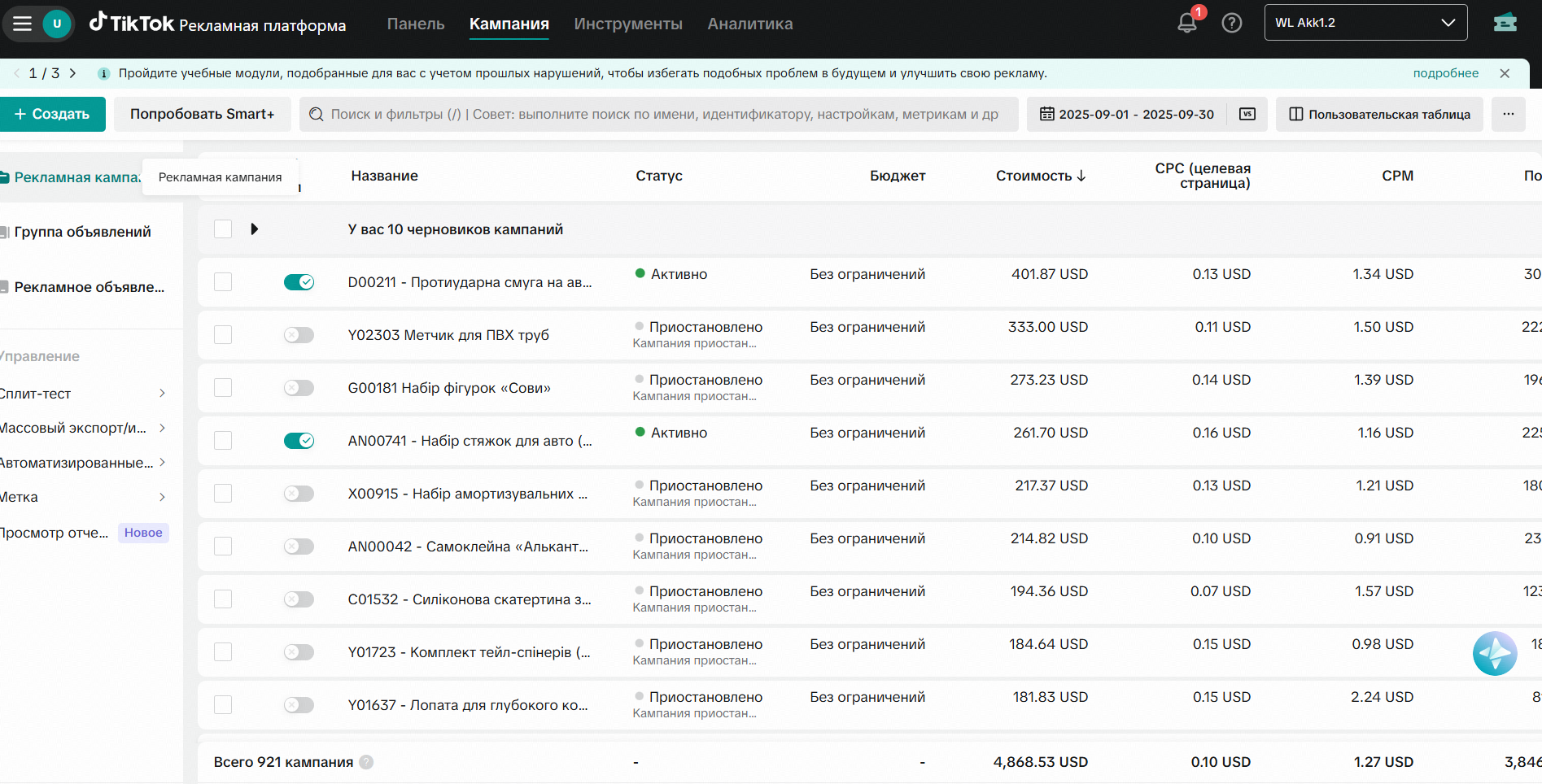Click the Создать button
Viewport: 1542px width, 784px height.
click(53, 114)
